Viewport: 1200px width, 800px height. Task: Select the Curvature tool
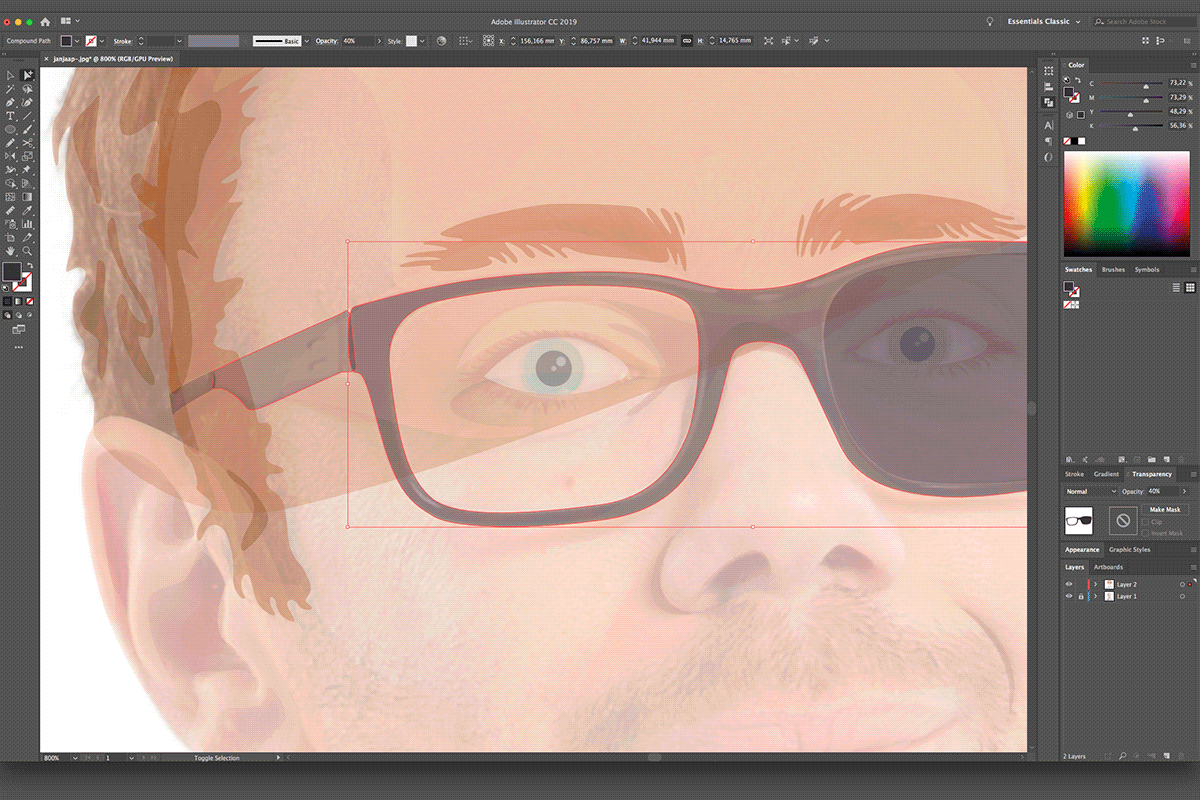point(27,103)
